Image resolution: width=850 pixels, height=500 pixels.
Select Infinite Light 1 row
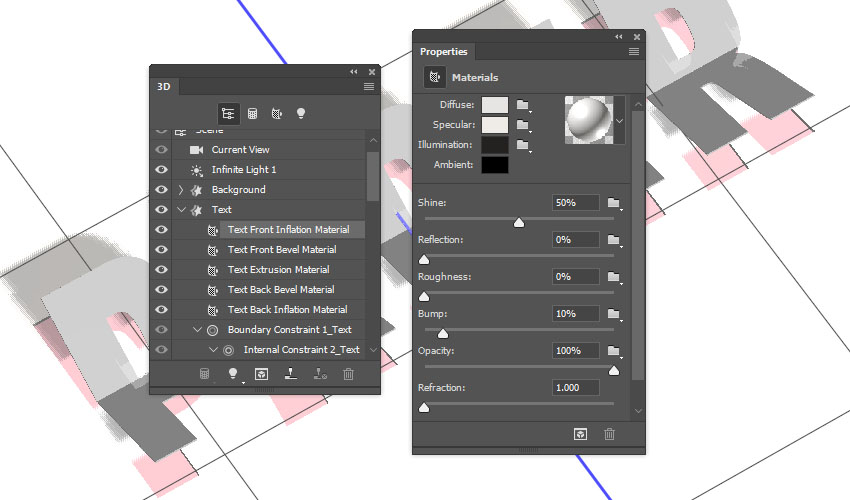[268, 170]
